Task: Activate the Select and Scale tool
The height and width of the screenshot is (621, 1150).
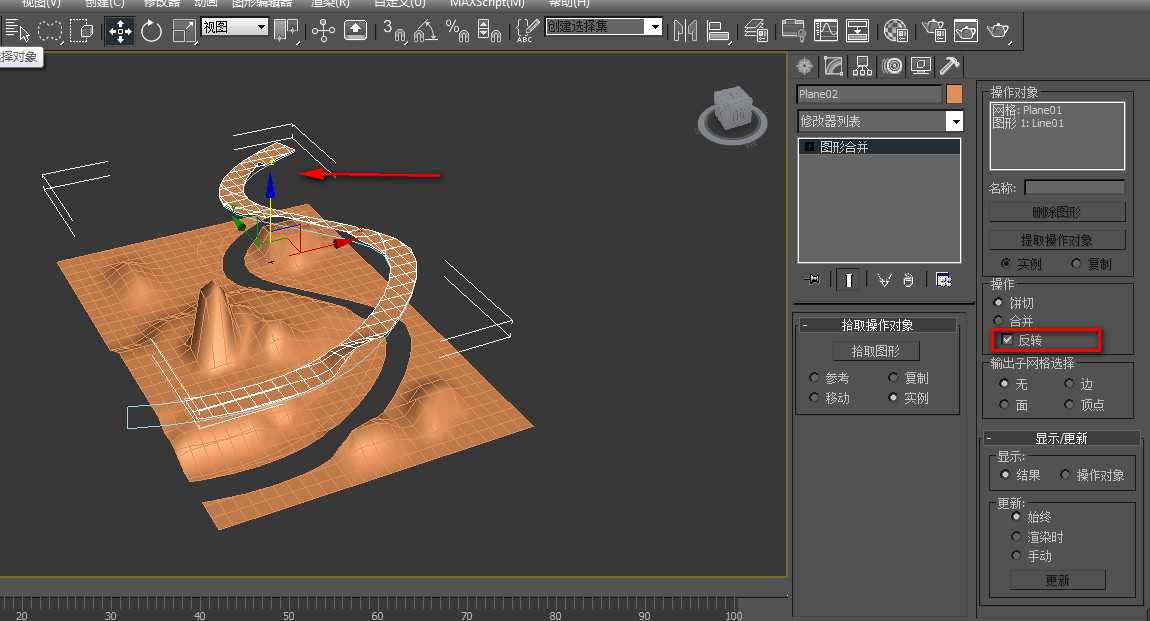Action: 183,31
